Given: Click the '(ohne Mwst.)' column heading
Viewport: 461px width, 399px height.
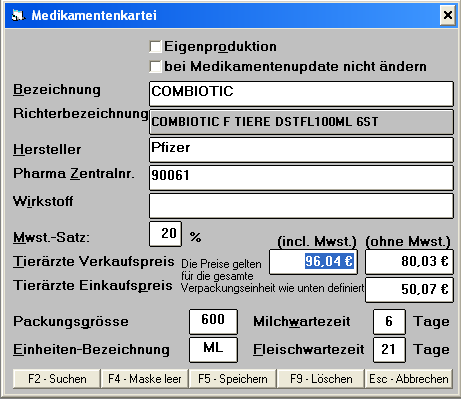Looking at the screenshot, I should point(408,241).
